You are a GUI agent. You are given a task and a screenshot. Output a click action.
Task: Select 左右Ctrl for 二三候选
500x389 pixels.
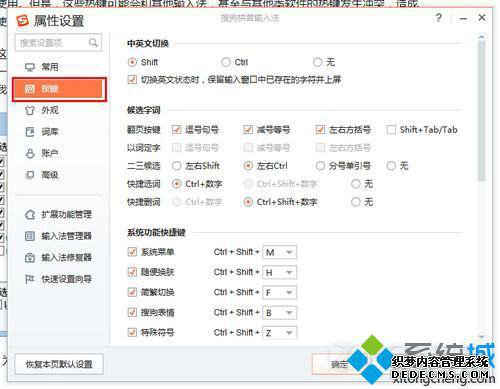pos(248,166)
